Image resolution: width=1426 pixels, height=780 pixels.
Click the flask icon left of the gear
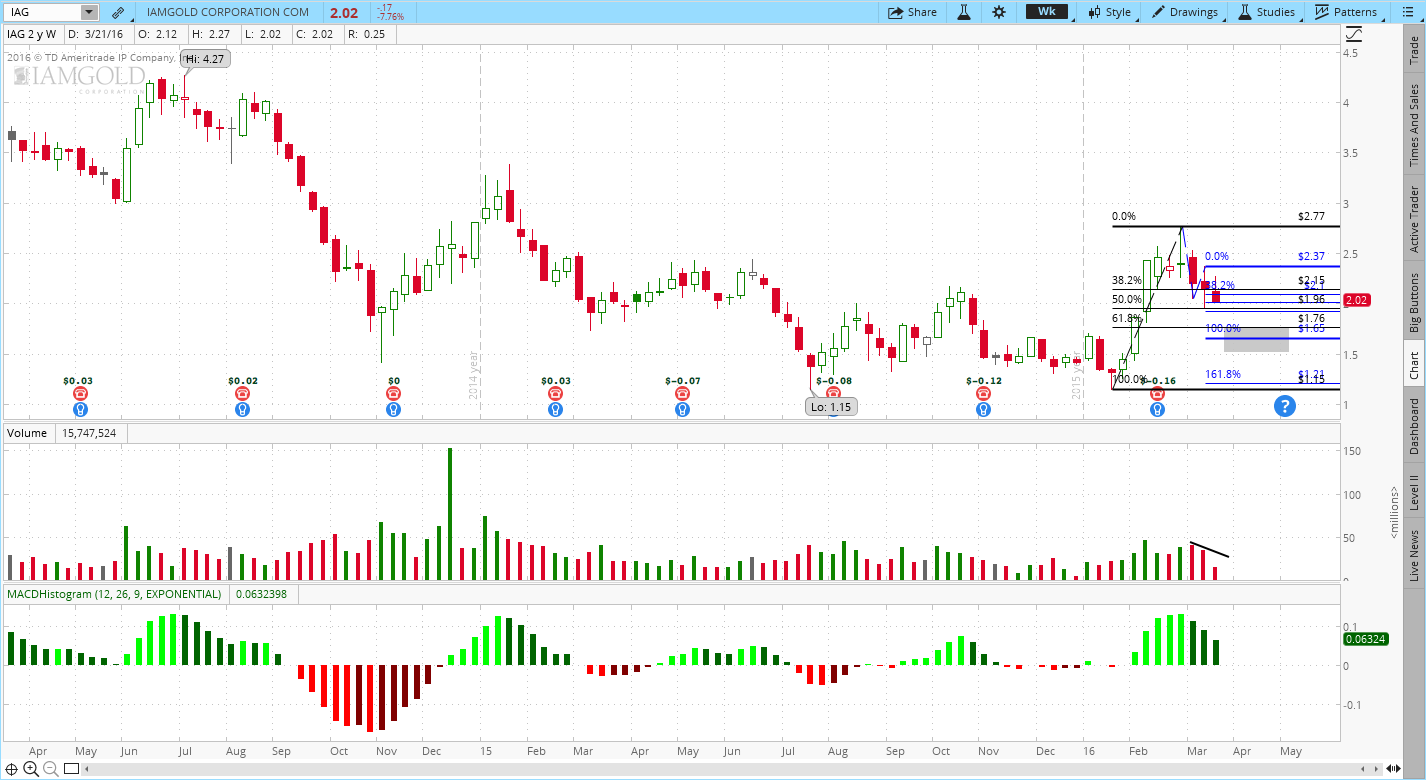[x=963, y=12]
